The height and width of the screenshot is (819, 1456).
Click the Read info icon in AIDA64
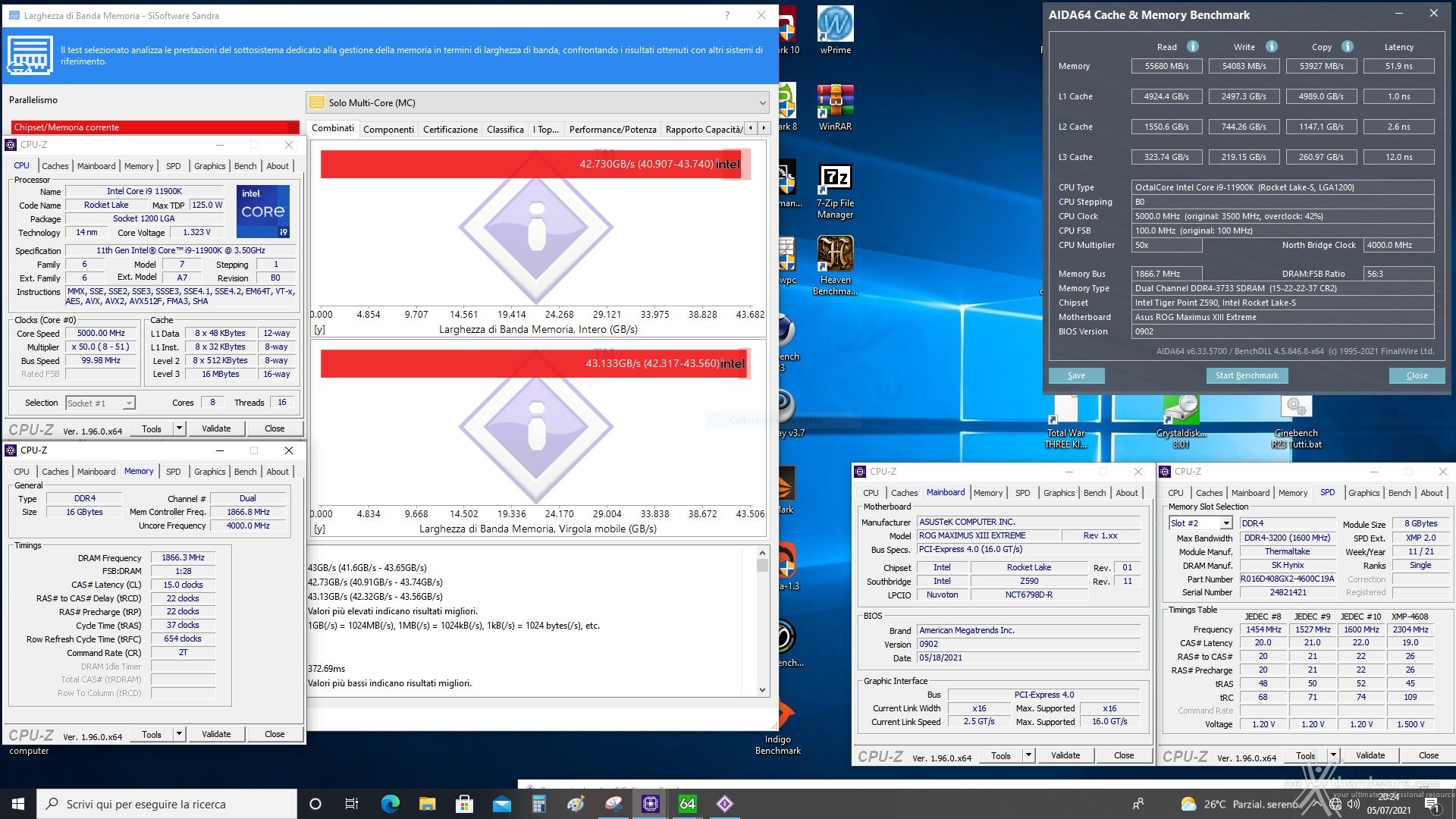[x=1193, y=46]
